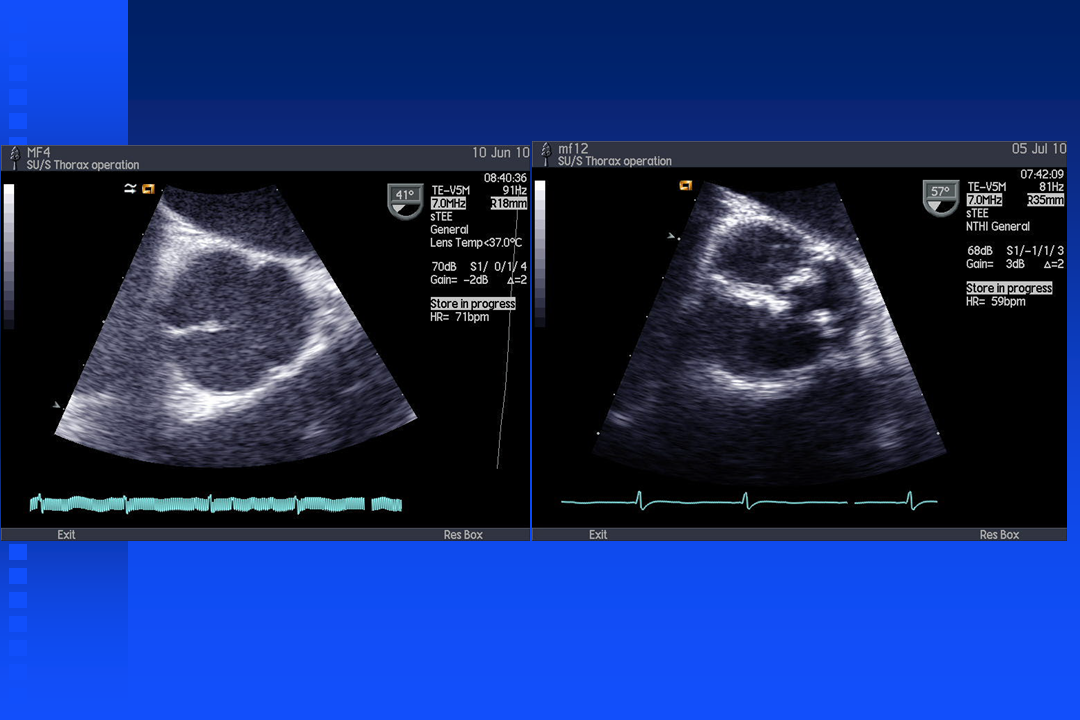The image size is (1080, 720).
Task: Click the focus arrow marker left of MF4 image
Action: coord(57,405)
